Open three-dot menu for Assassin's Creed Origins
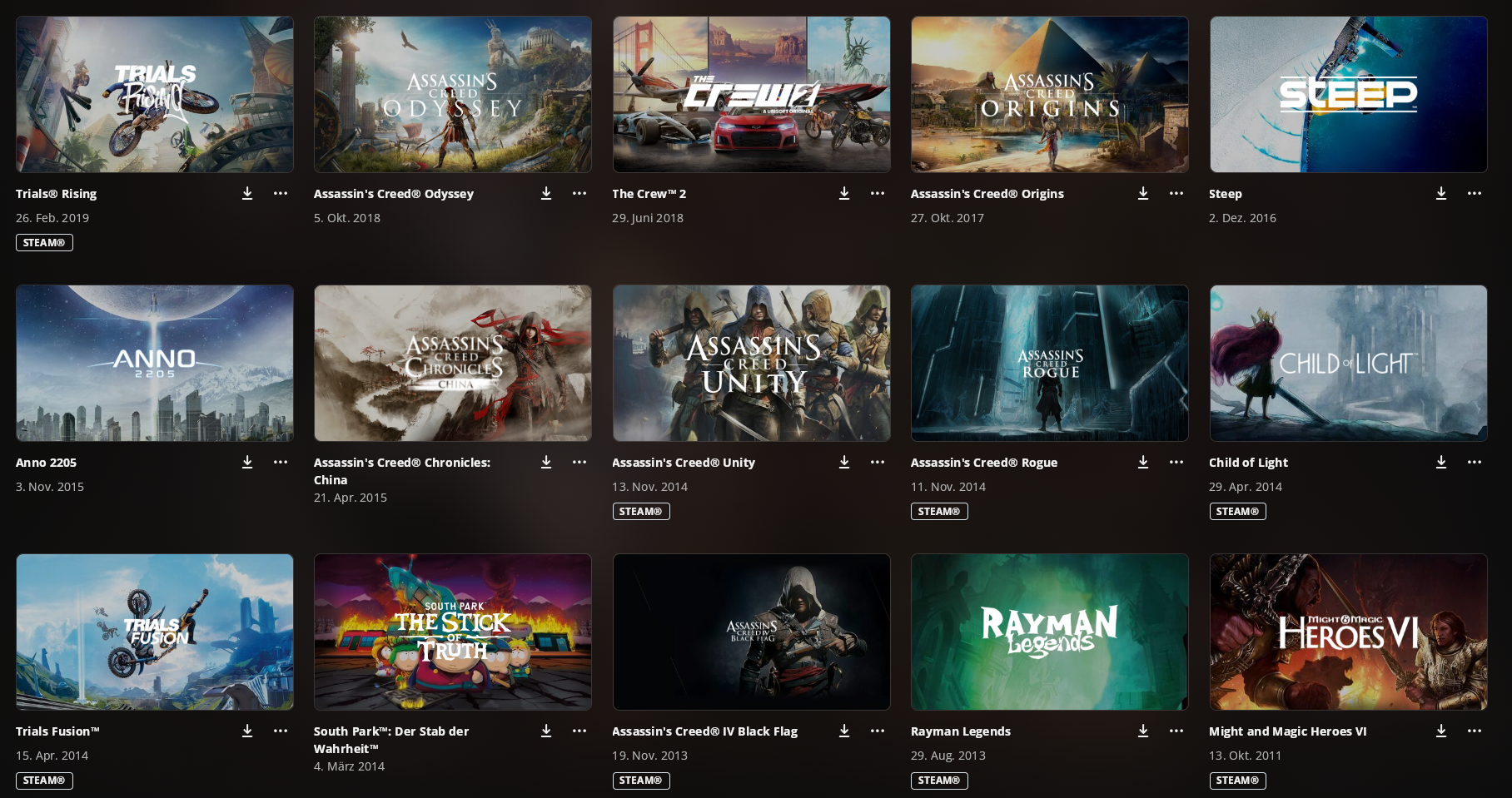The width and height of the screenshot is (1512, 798). point(1176,193)
